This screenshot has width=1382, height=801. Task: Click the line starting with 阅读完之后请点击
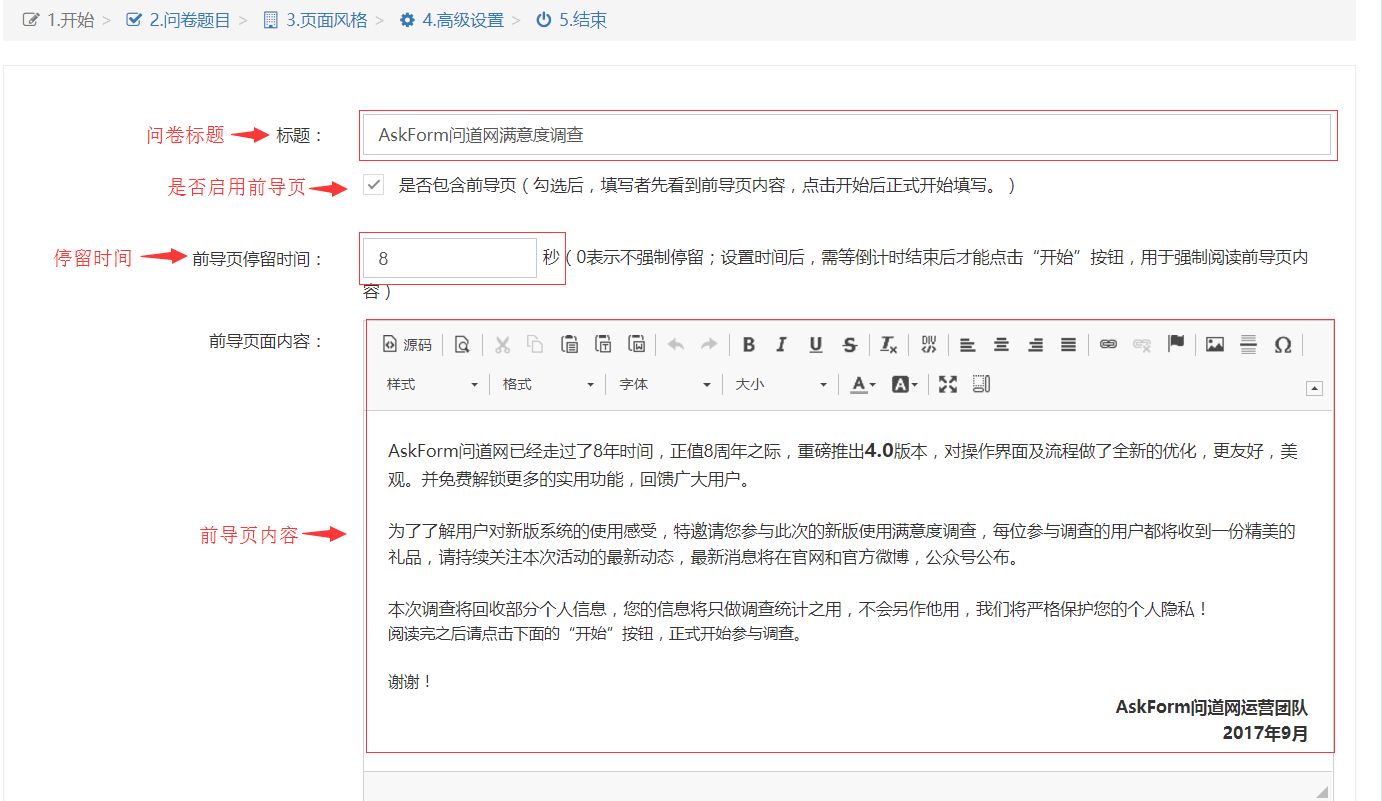(x=595, y=633)
